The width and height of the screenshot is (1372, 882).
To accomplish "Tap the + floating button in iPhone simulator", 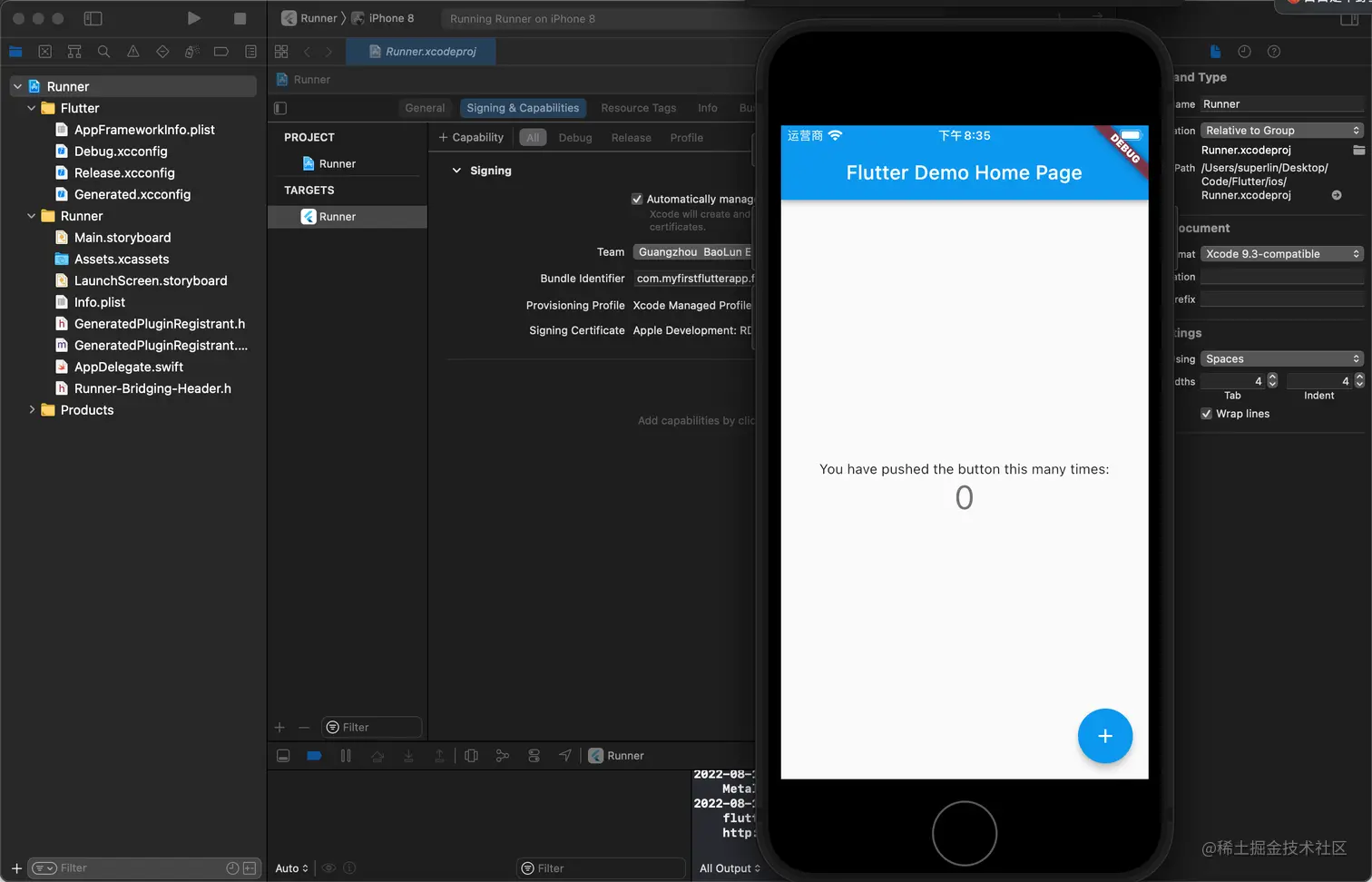I will [1105, 736].
